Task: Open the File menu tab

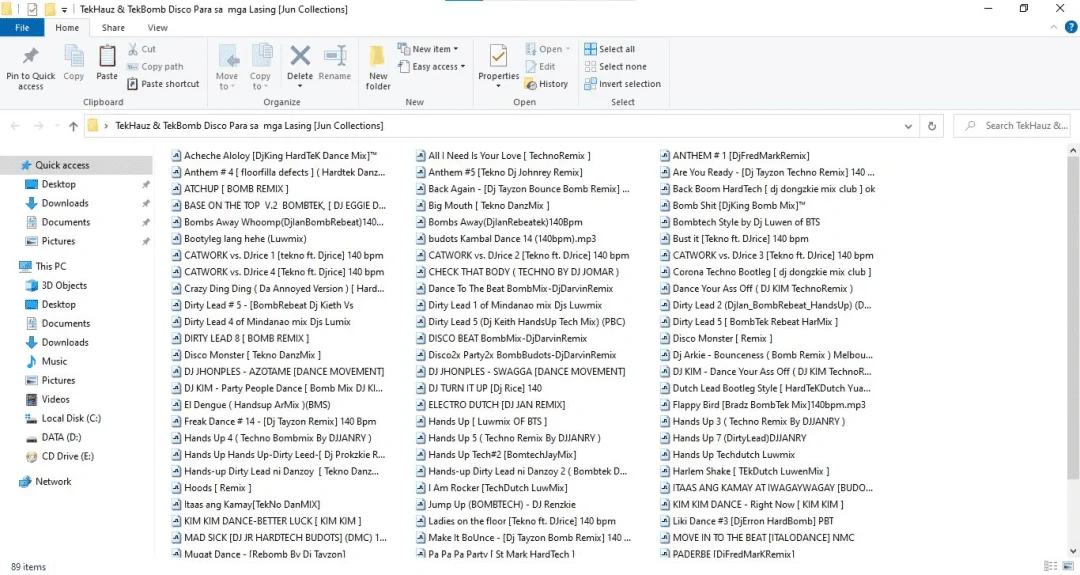Action: [x=22, y=28]
